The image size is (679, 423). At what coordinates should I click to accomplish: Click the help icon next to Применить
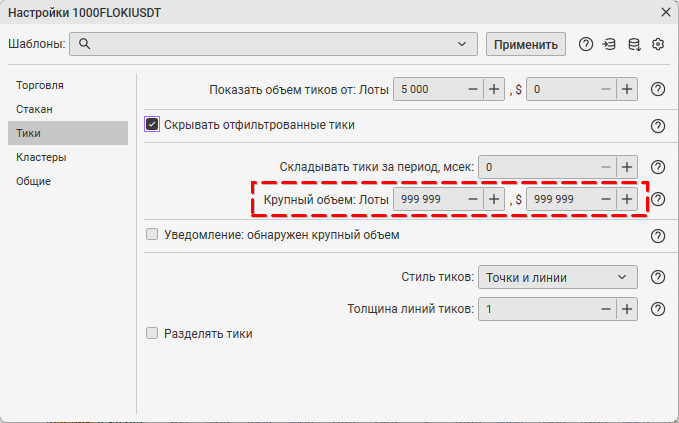click(x=586, y=44)
